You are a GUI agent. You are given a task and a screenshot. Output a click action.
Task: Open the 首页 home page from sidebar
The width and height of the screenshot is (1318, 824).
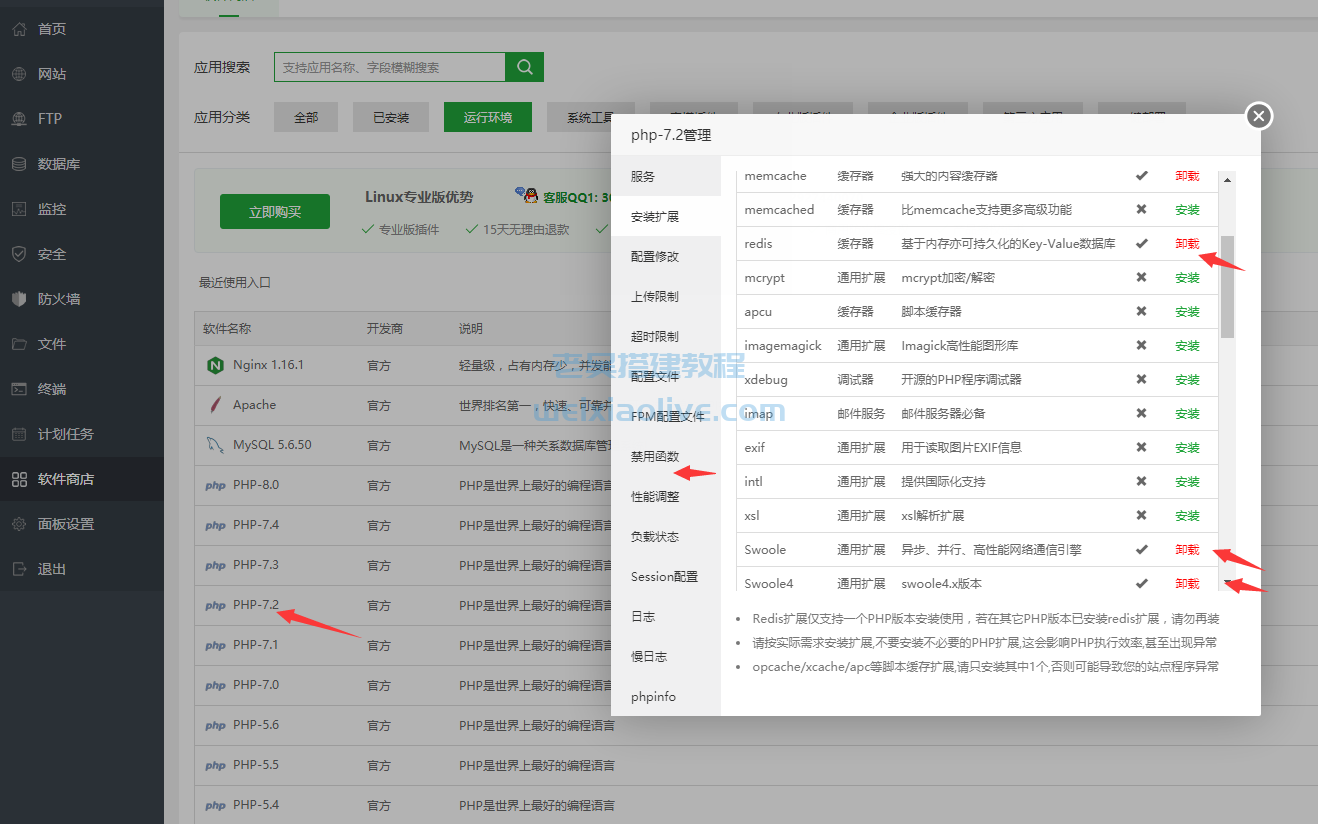click(x=45, y=28)
